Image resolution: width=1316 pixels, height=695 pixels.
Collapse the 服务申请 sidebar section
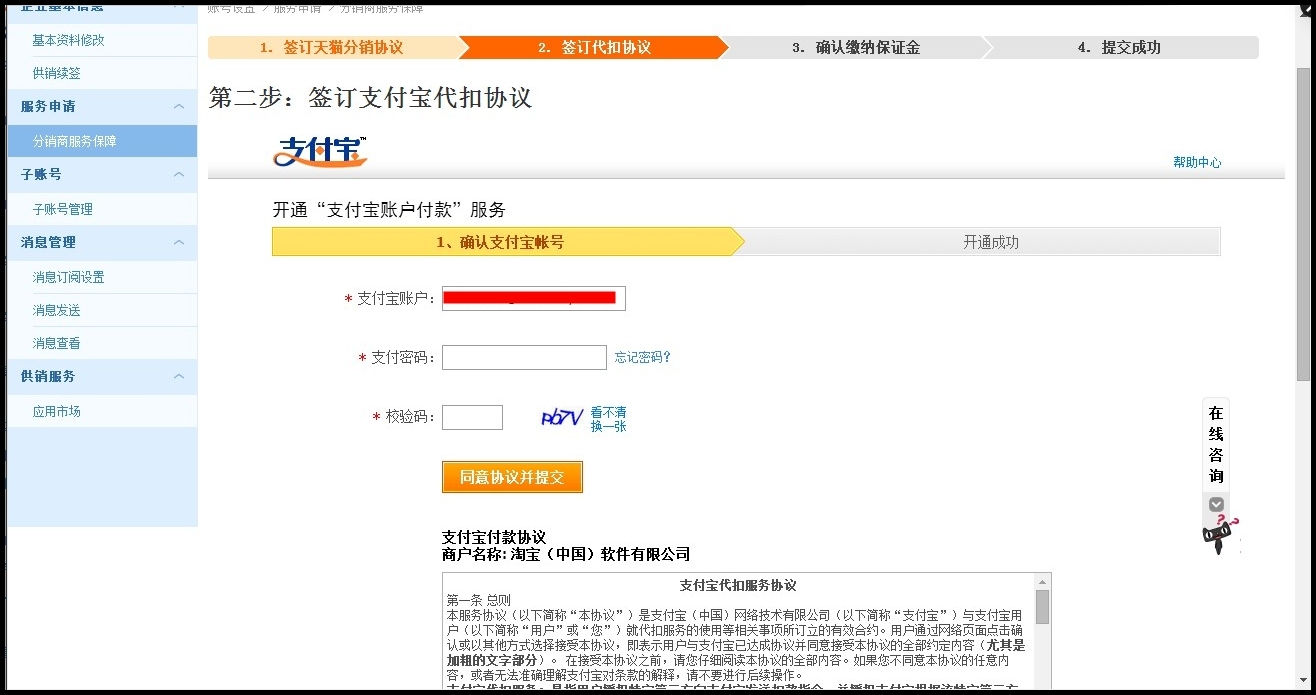(179, 107)
